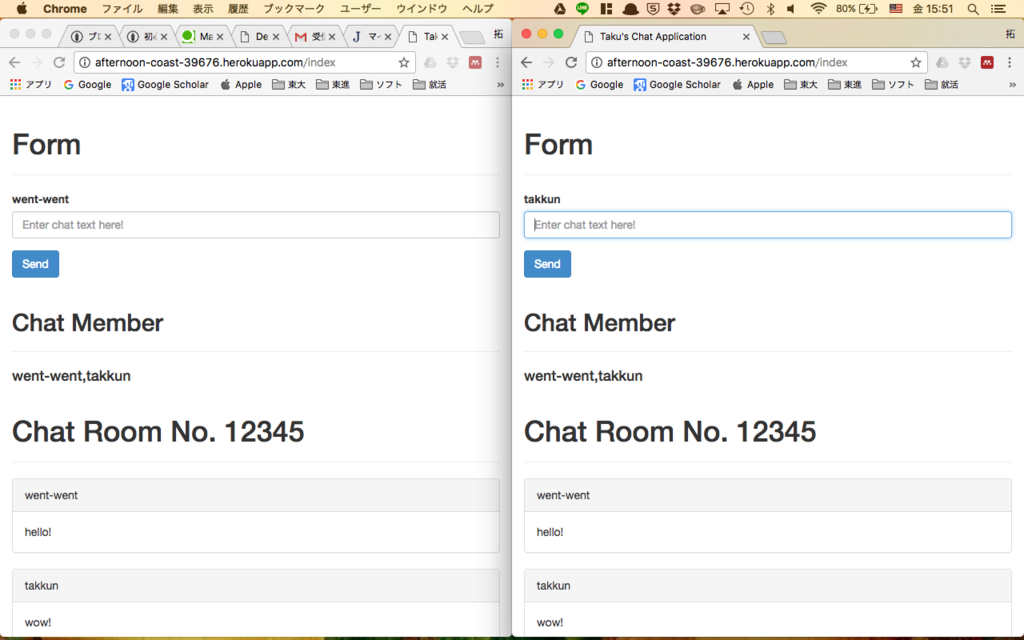Go back in right browser window
1024x640 pixels.
(526, 62)
